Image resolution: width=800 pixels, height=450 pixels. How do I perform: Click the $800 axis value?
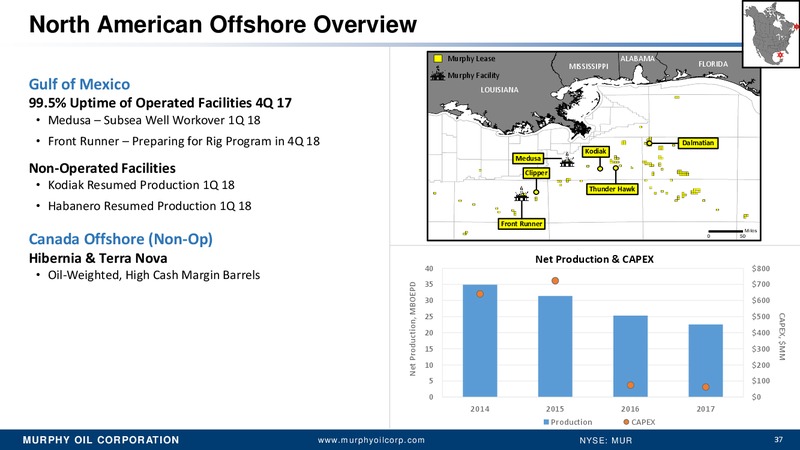tap(761, 268)
